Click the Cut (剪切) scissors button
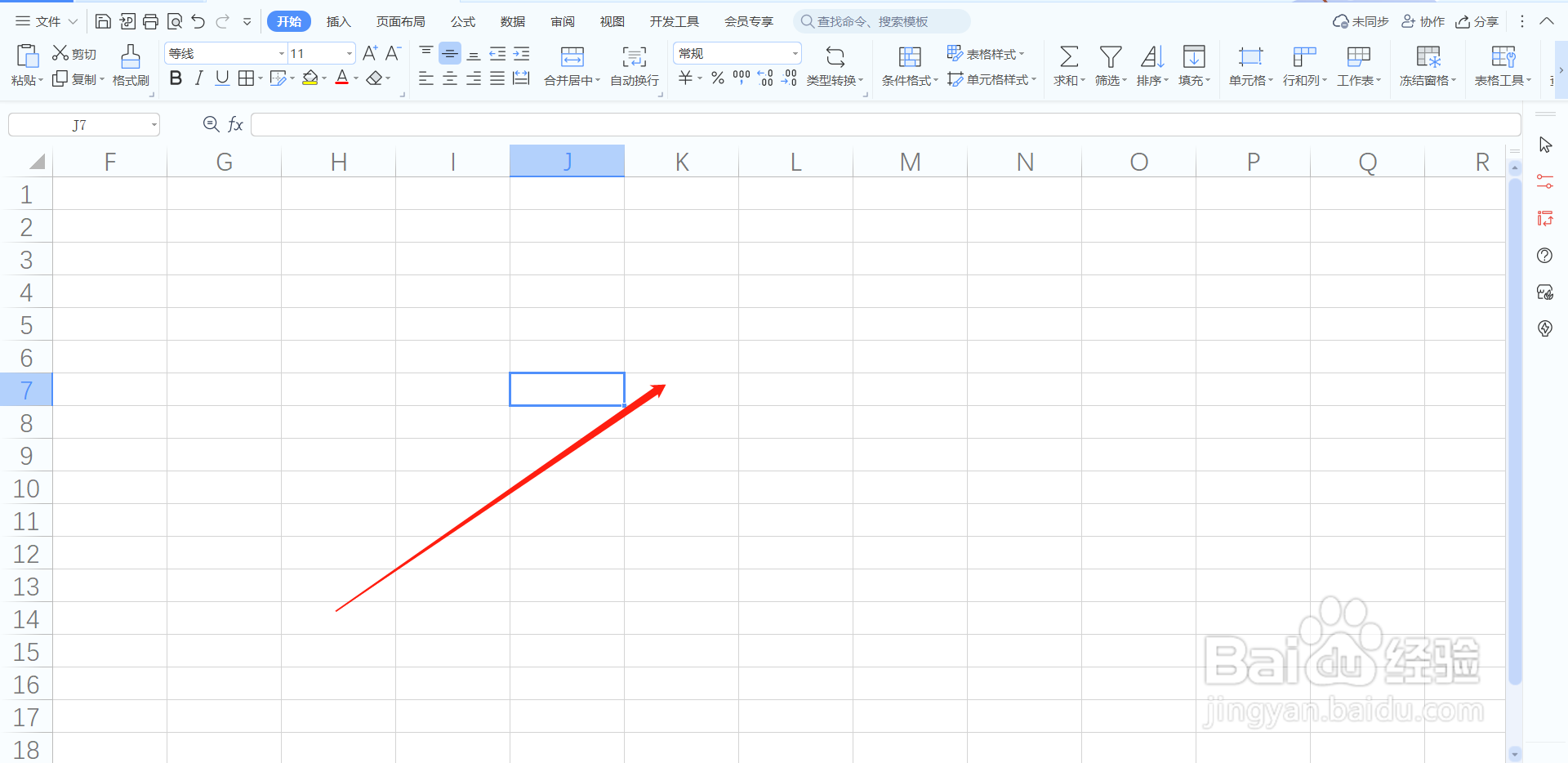Screen dimensions: 1568x763 click(x=74, y=54)
